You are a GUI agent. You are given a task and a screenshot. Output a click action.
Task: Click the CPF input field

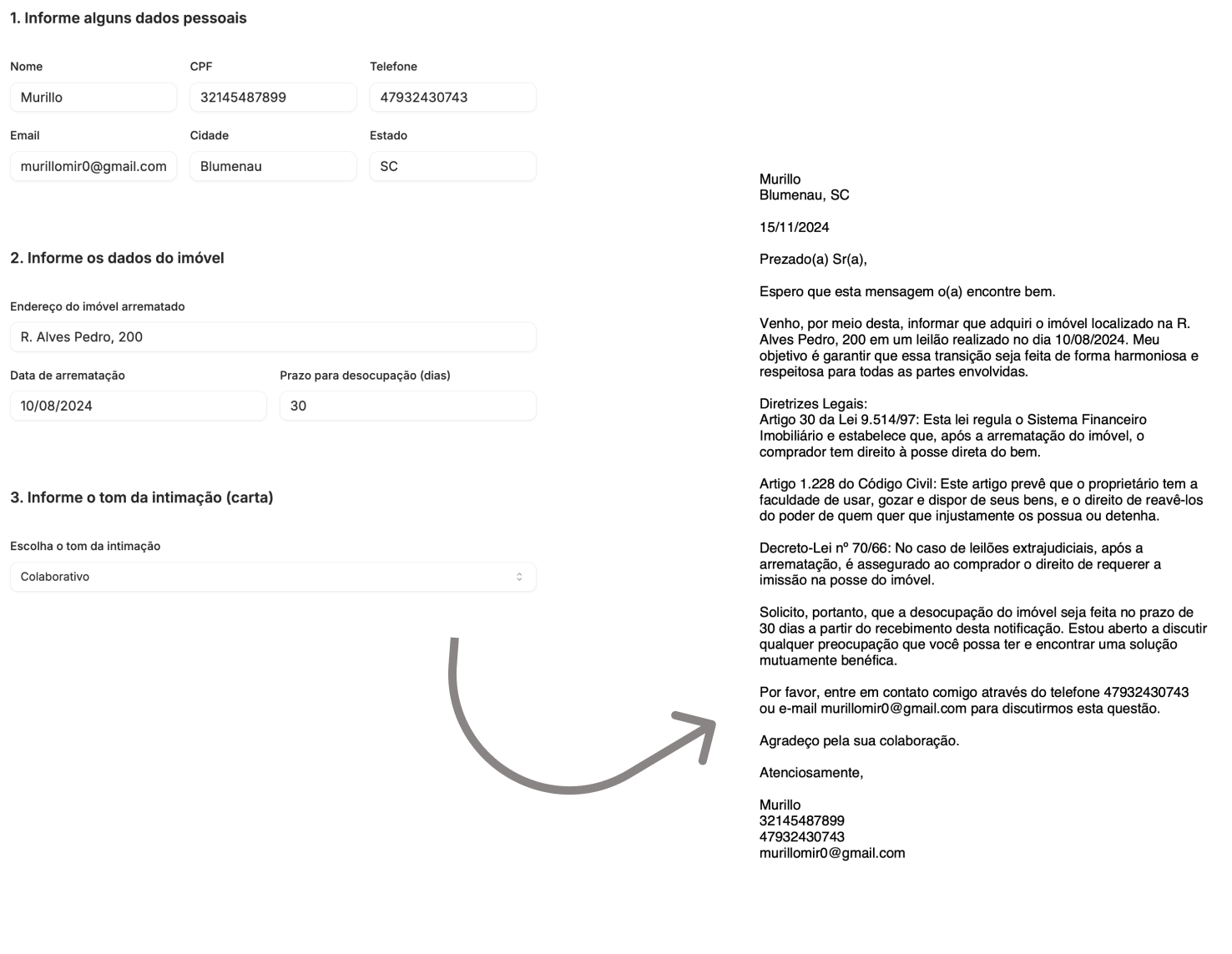(x=273, y=97)
